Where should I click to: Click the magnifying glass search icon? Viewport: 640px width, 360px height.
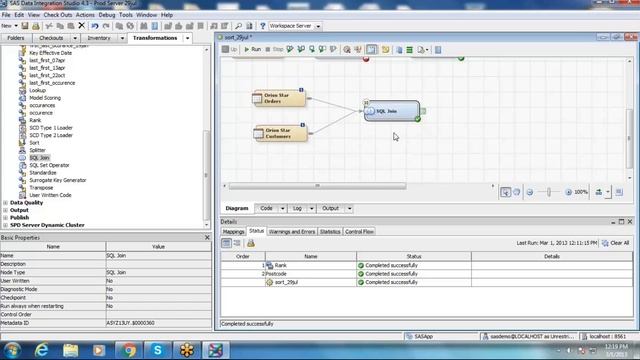(x=238, y=26)
